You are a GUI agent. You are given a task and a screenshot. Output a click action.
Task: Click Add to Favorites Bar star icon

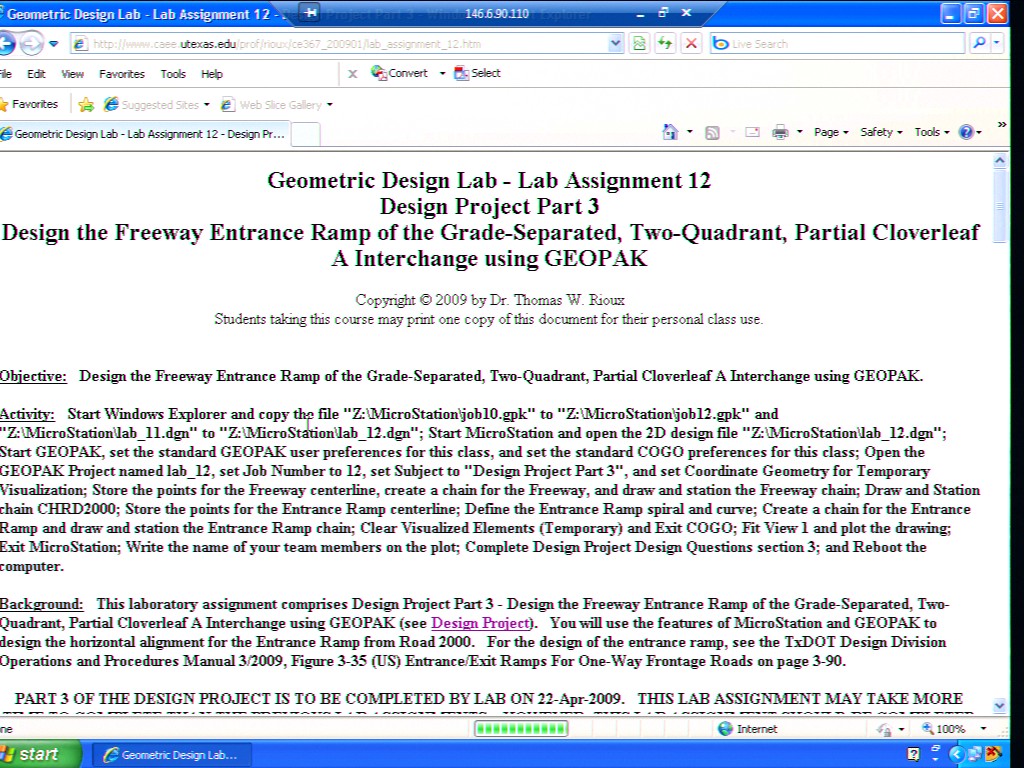click(x=86, y=104)
